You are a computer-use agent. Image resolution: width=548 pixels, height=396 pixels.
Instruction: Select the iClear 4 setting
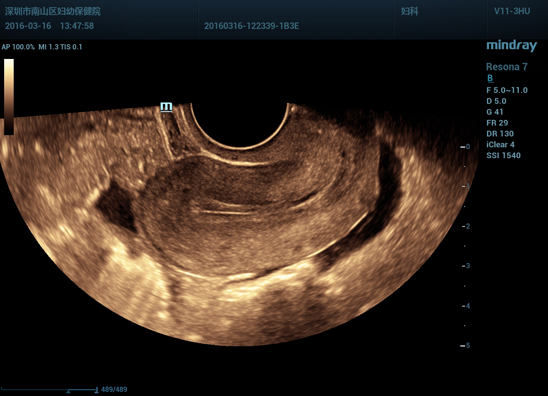tap(500, 144)
